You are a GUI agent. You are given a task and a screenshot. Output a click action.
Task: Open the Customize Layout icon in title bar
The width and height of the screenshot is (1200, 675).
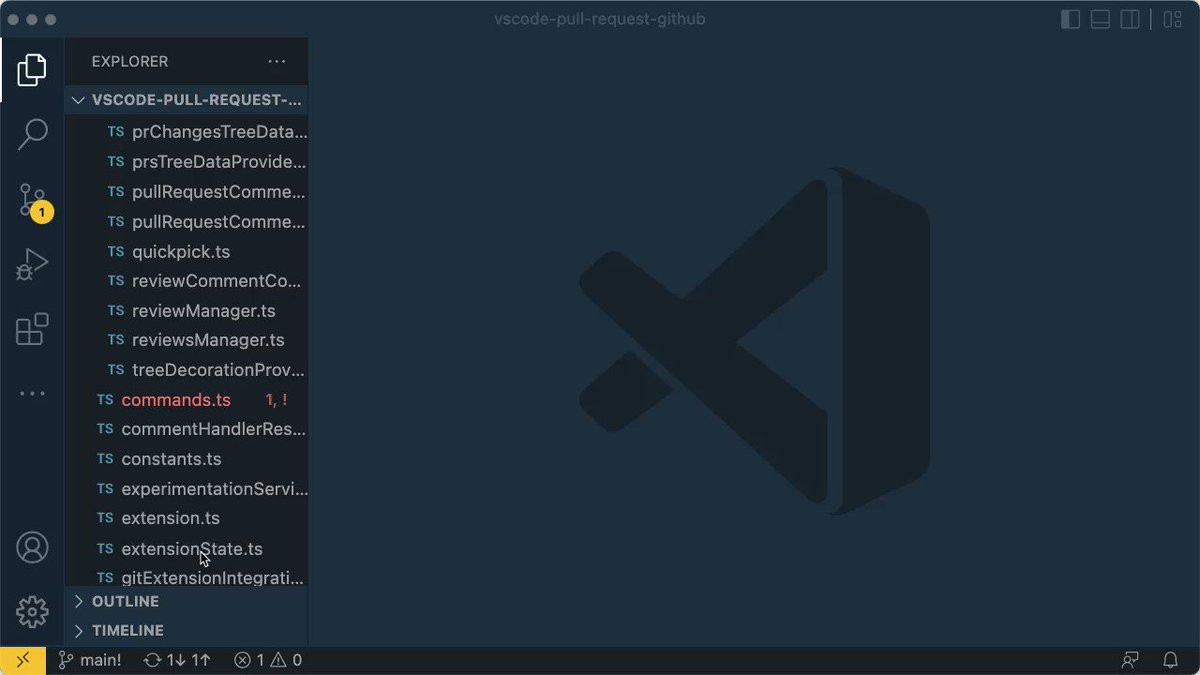(x=1172, y=19)
